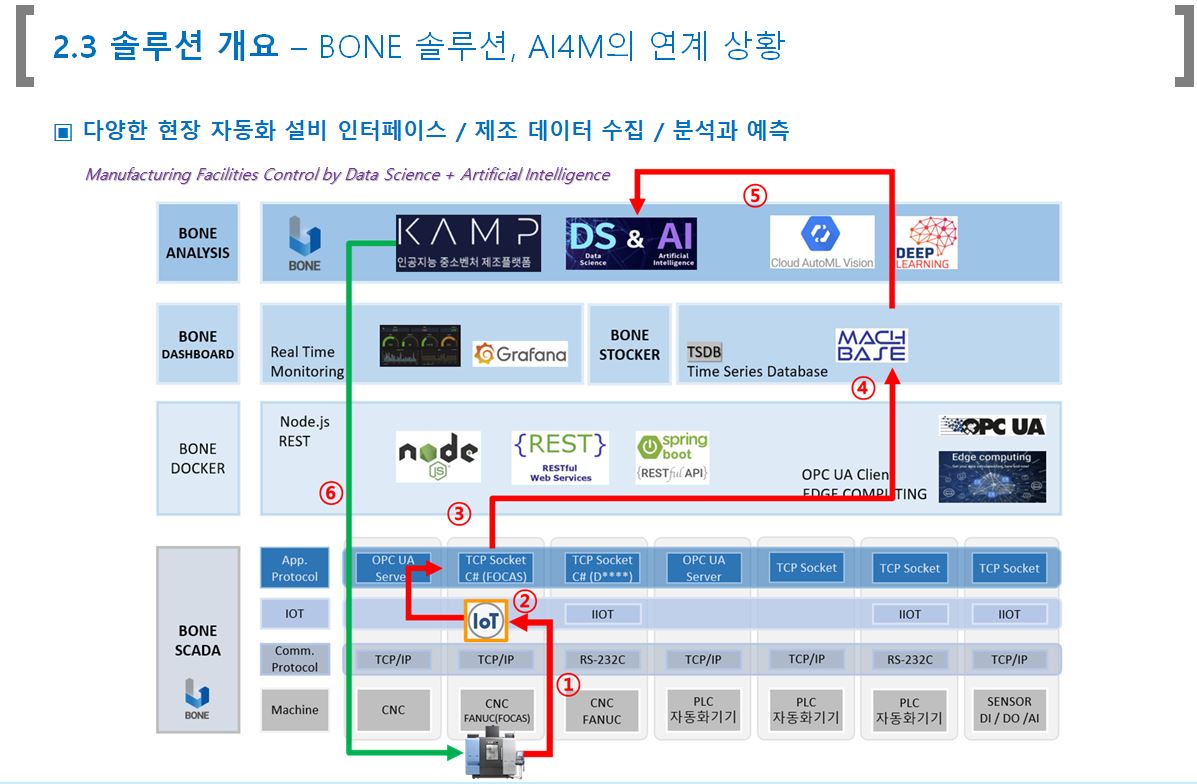The image size is (1197, 784).
Task: Click the BONE logo inside the SCADA box
Action: 197,699
